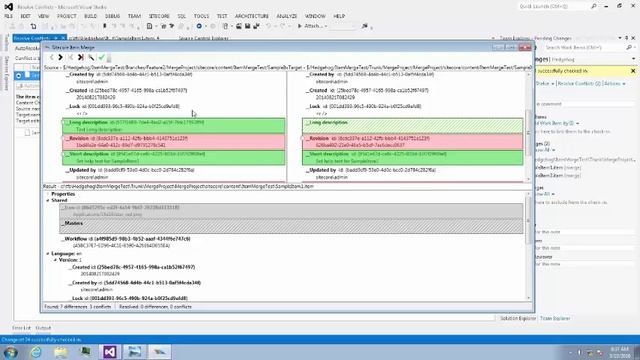Select Short description field radio in source pane
640x360 pixels.
(x=63, y=154)
